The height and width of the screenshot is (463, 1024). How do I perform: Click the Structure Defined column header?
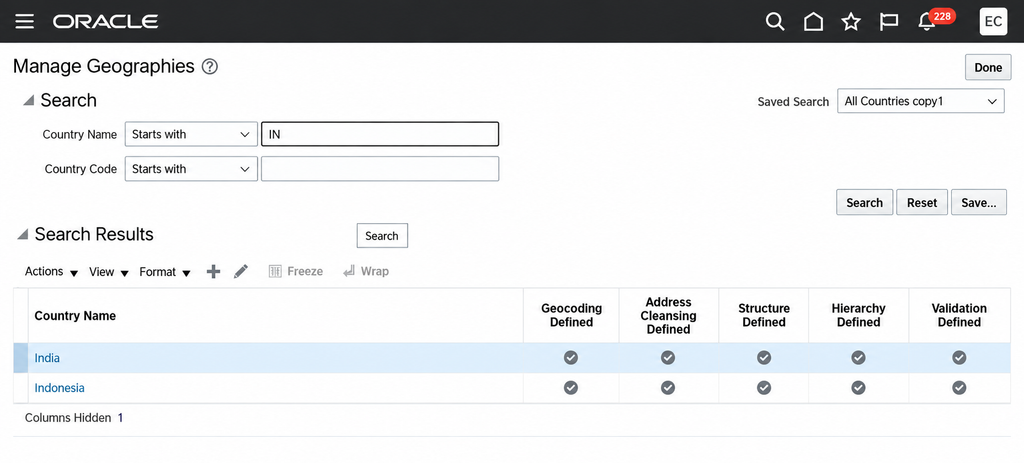coord(764,315)
